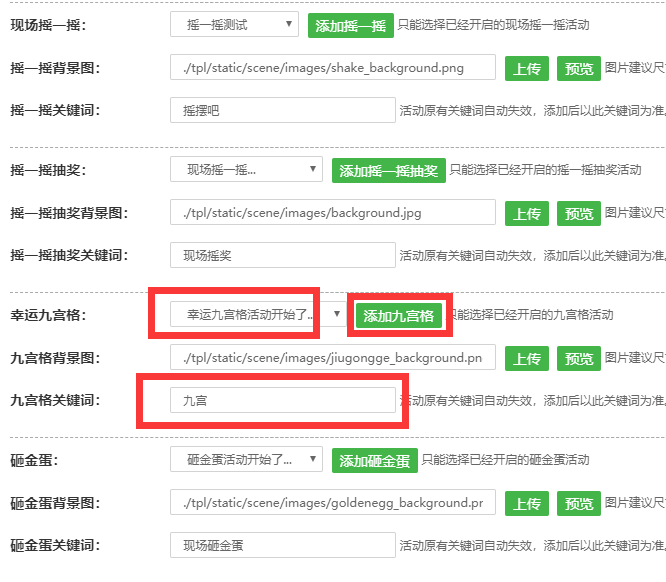Click 预览 beside 九宫格背景图
This screenshot has height=582, width=666.
pos(579,359)
